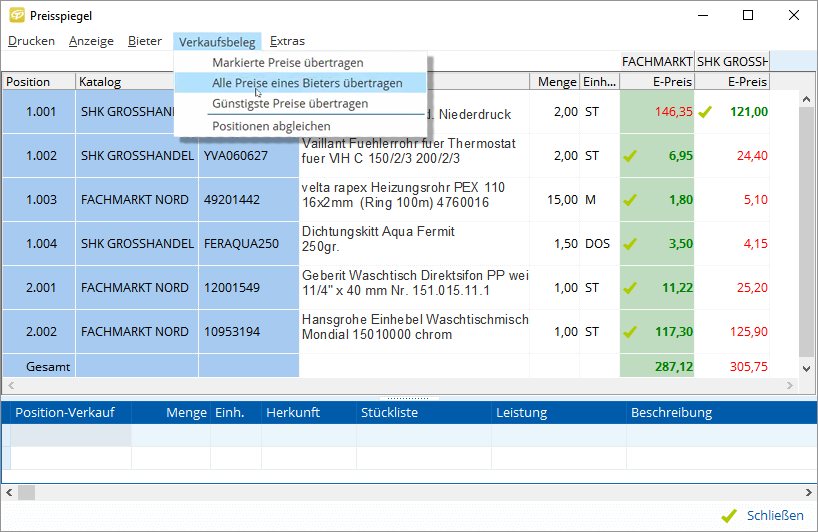
Task: Click green checkmark beside 117,30 price
Action: click(x=630, y=332)
